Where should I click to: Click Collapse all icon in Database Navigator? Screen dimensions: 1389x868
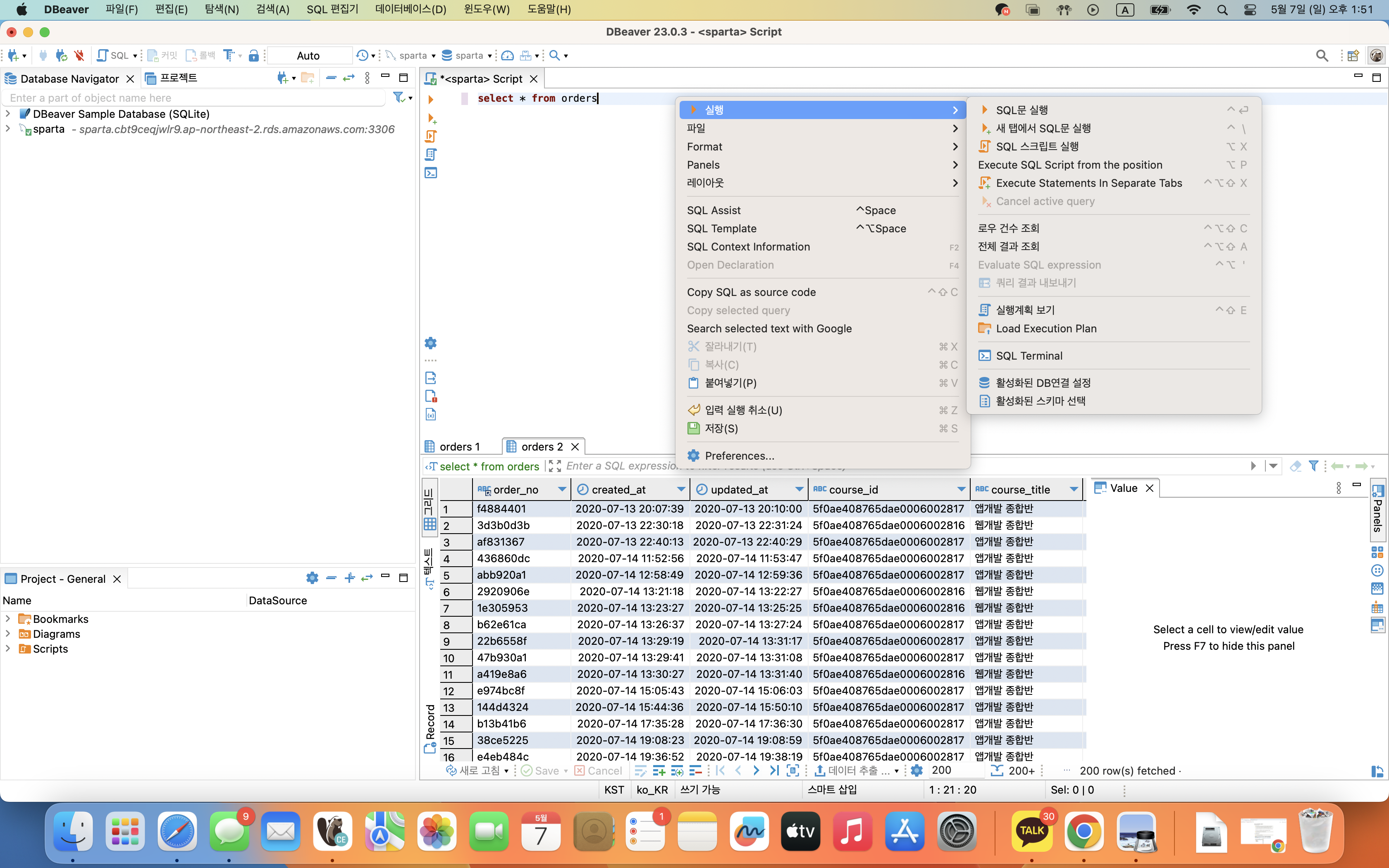331,78
